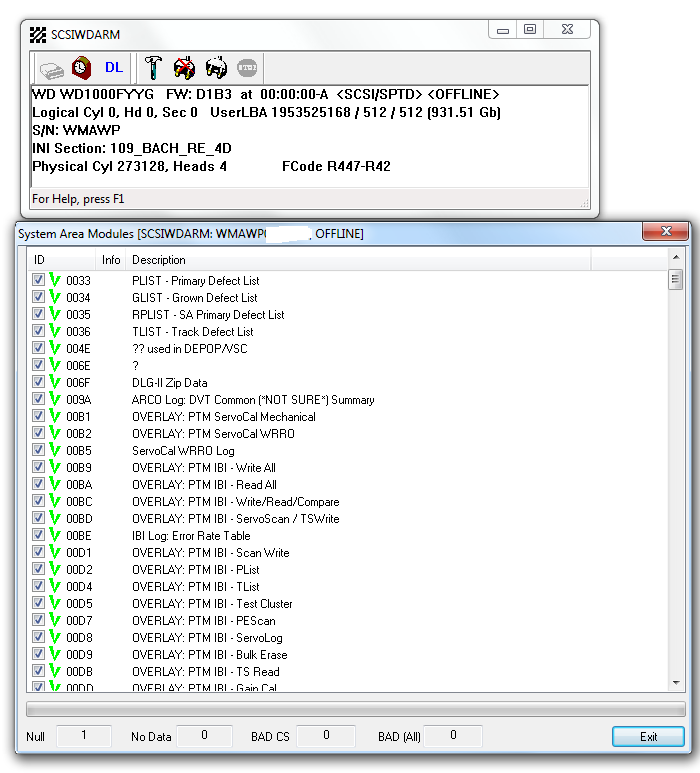This screenshot has width=700, height=773.
Task: Uncheck module 0033 PLIST checkbox
Action: [38, 280]
